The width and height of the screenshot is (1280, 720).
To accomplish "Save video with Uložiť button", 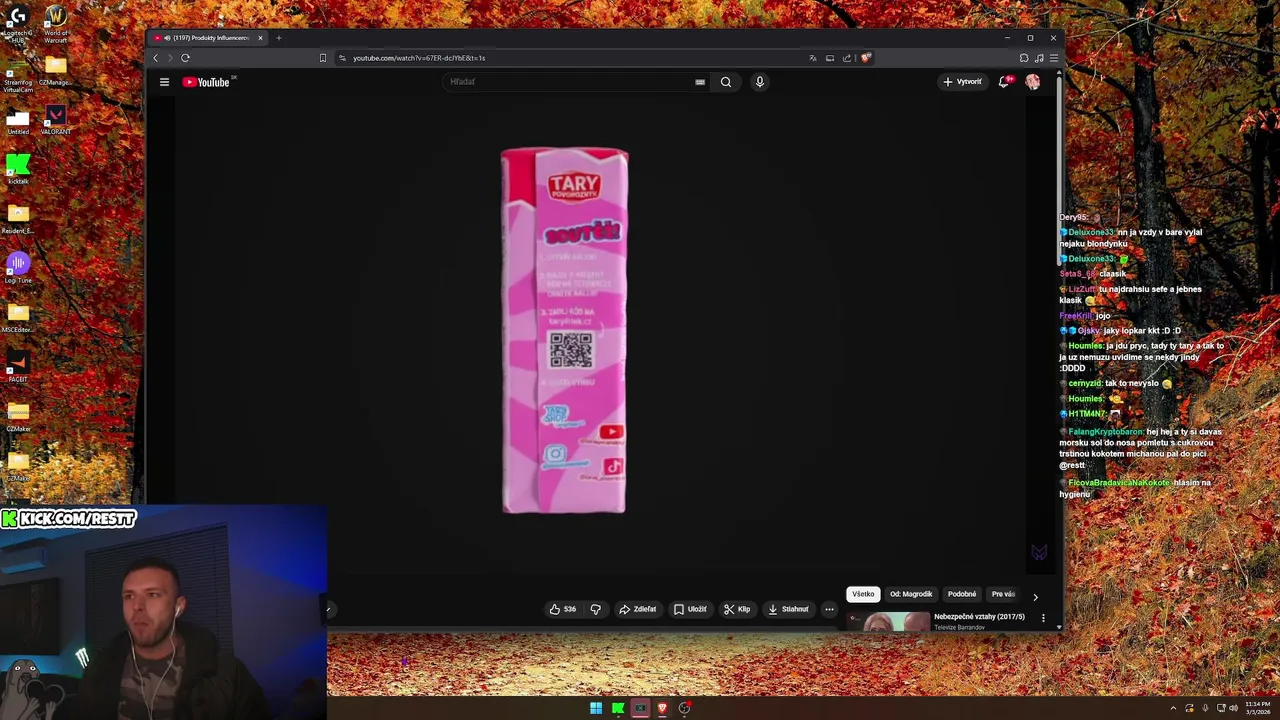I will (x=691, y=609).
